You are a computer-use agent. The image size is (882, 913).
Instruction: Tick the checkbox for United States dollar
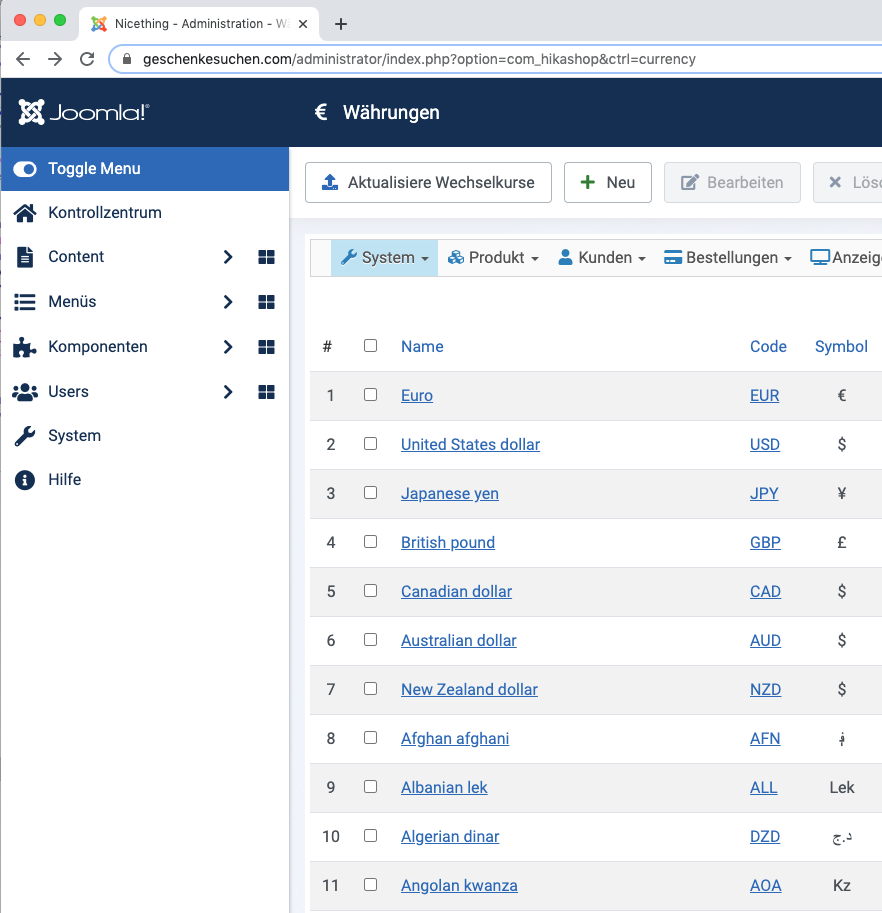click(370, 443)
